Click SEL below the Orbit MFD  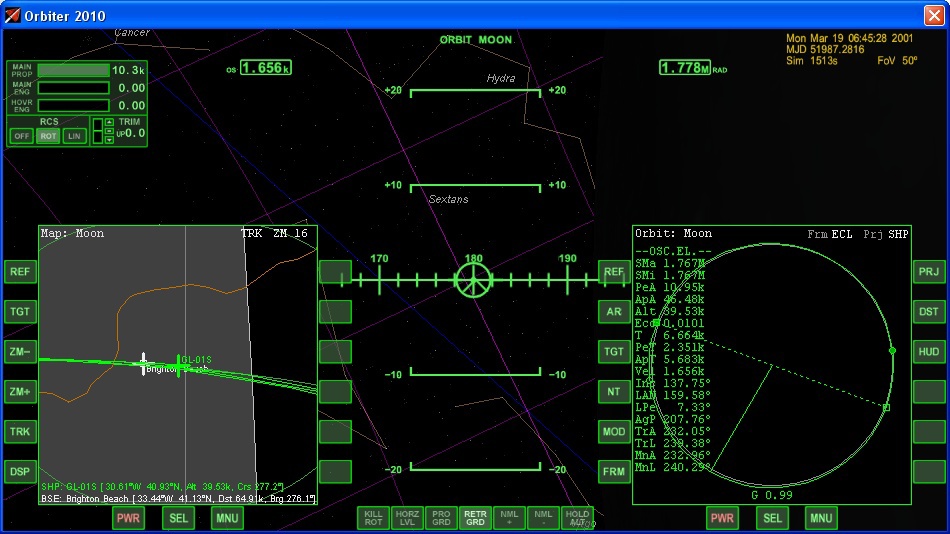(x=772, y=518)
